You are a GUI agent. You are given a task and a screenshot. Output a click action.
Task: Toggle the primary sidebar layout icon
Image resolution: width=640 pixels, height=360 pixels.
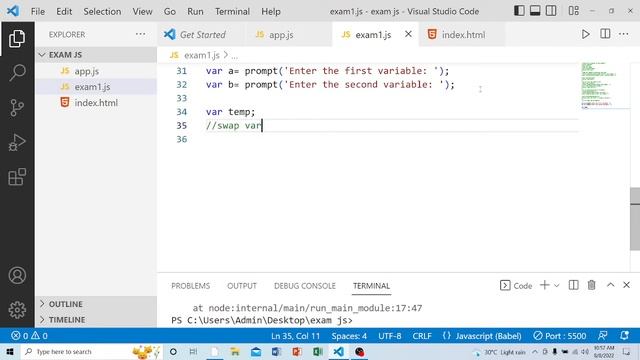tap(519, 11)
